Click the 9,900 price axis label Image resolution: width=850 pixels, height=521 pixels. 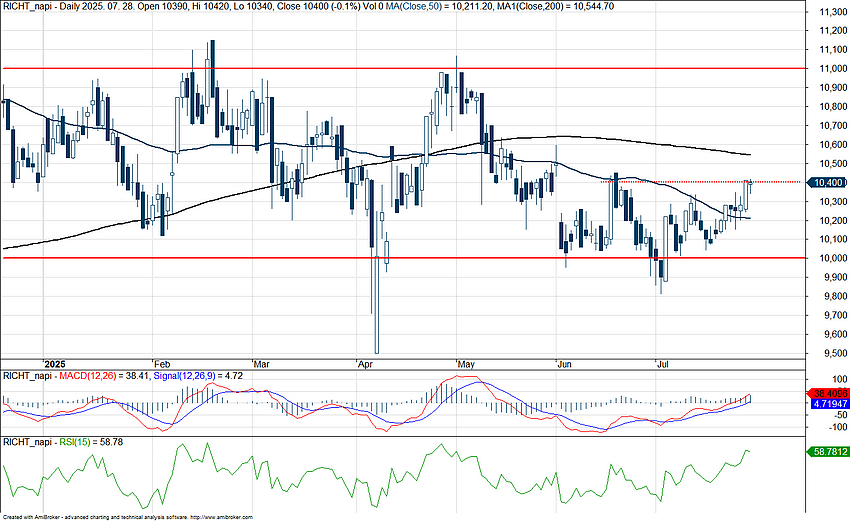point(835,278)
